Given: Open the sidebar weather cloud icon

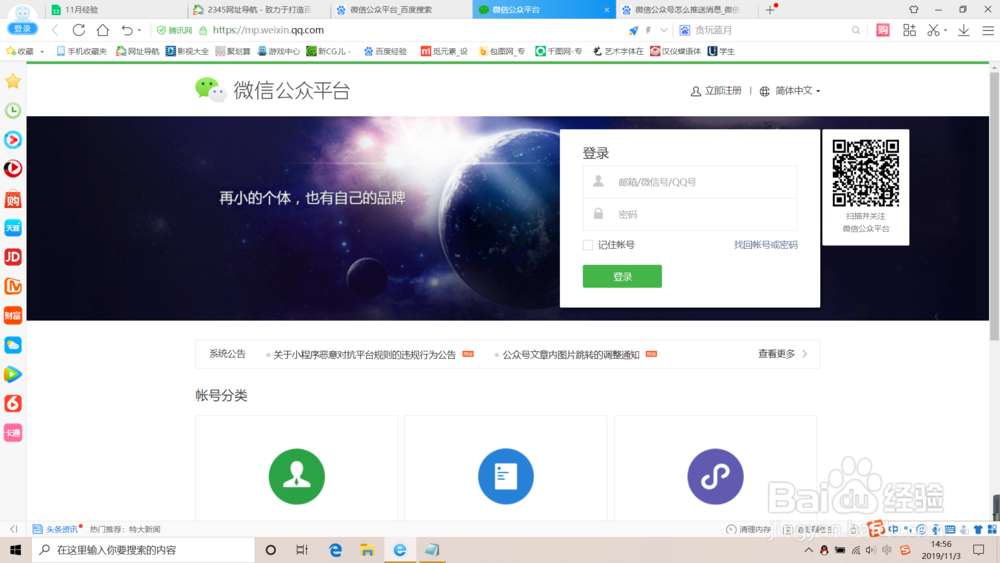Looking at the screenshot, I should pyautogui.click(x=13, y=345).
